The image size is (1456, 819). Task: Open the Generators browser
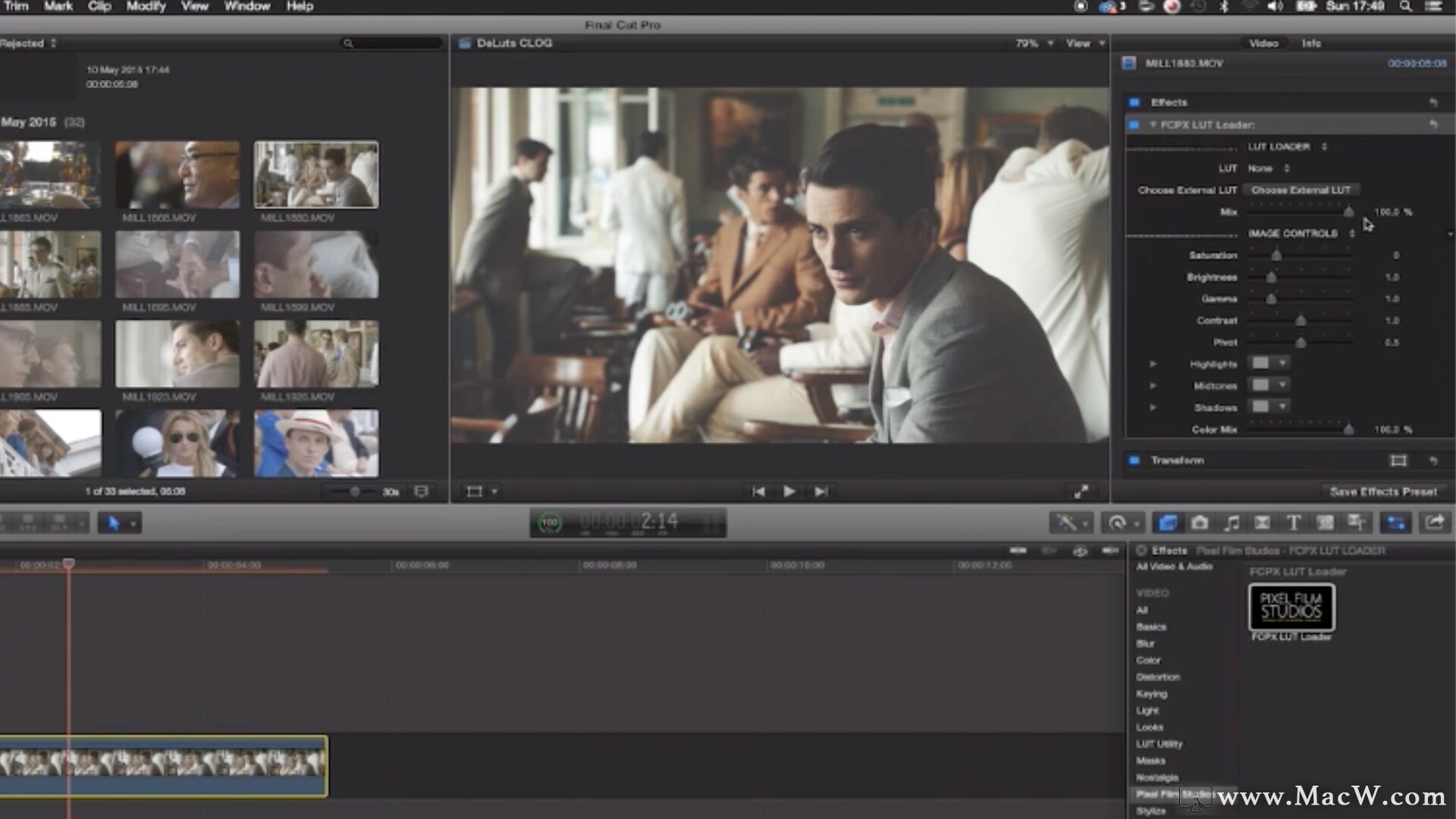point(1325,522)
